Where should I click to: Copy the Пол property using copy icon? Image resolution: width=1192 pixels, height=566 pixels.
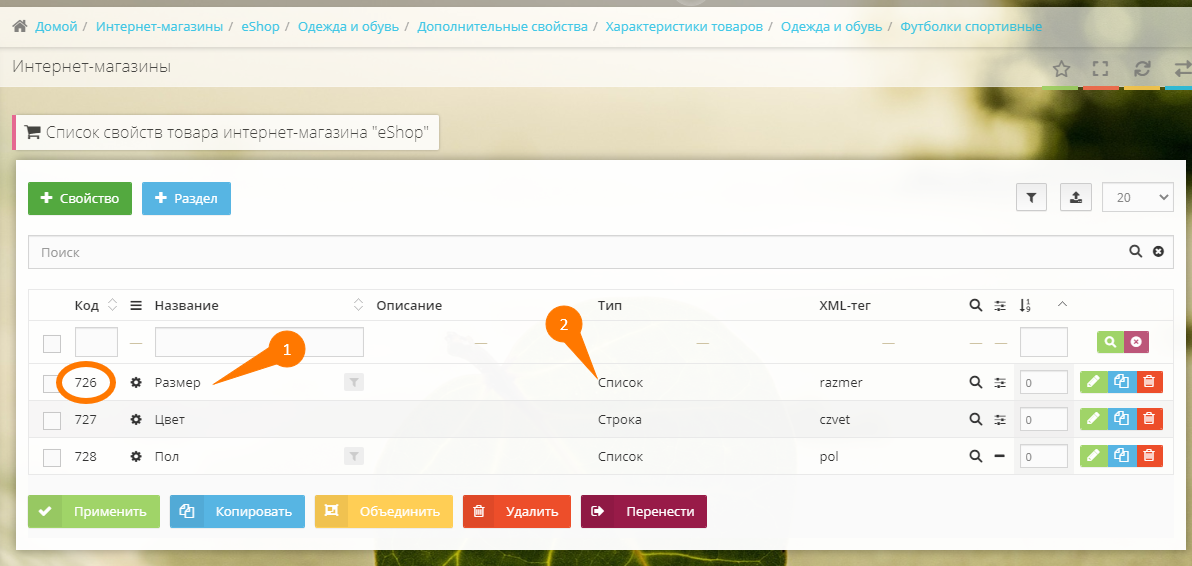(x=1122, y=457)
